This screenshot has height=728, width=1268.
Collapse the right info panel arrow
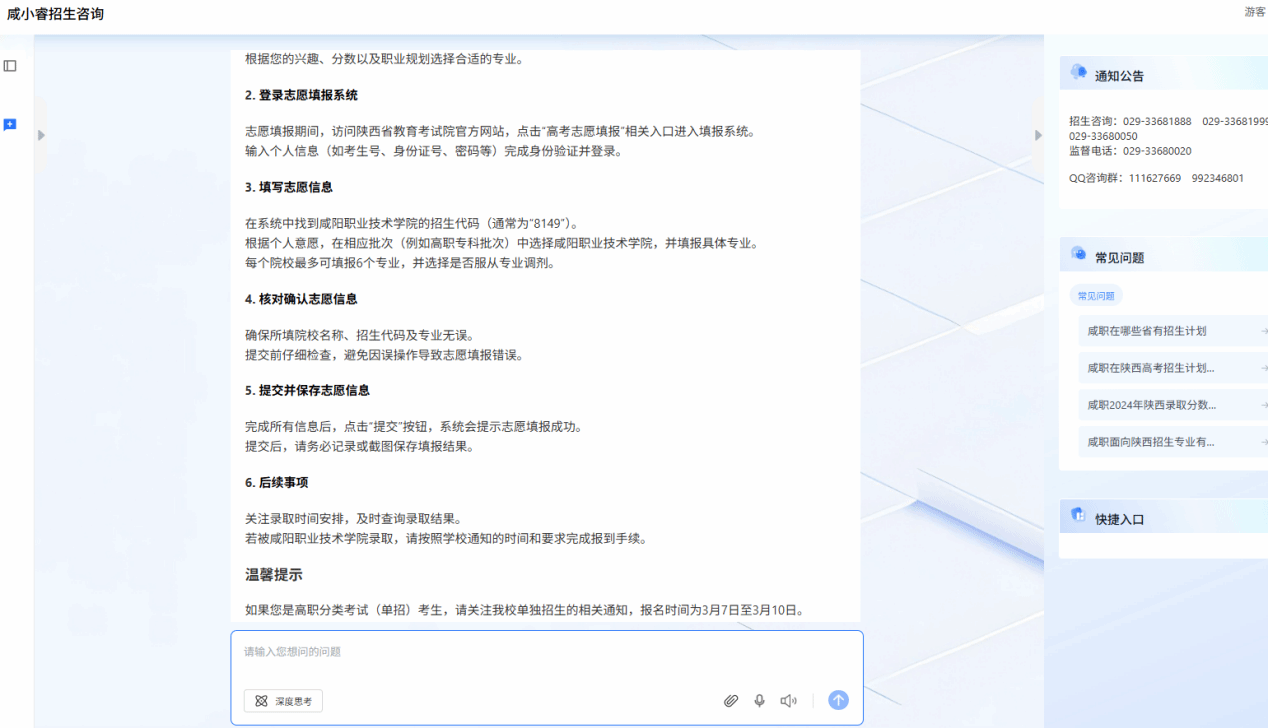(x=1038, y=135)
